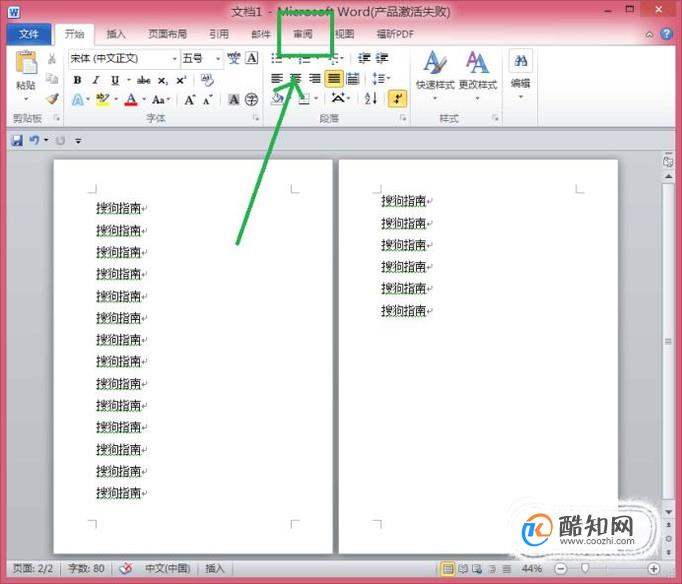Image resolution: width=682 pixels, height=584 pixels.
Task: Switch to the 页面布局 tab
Action: tap(167, 34)
